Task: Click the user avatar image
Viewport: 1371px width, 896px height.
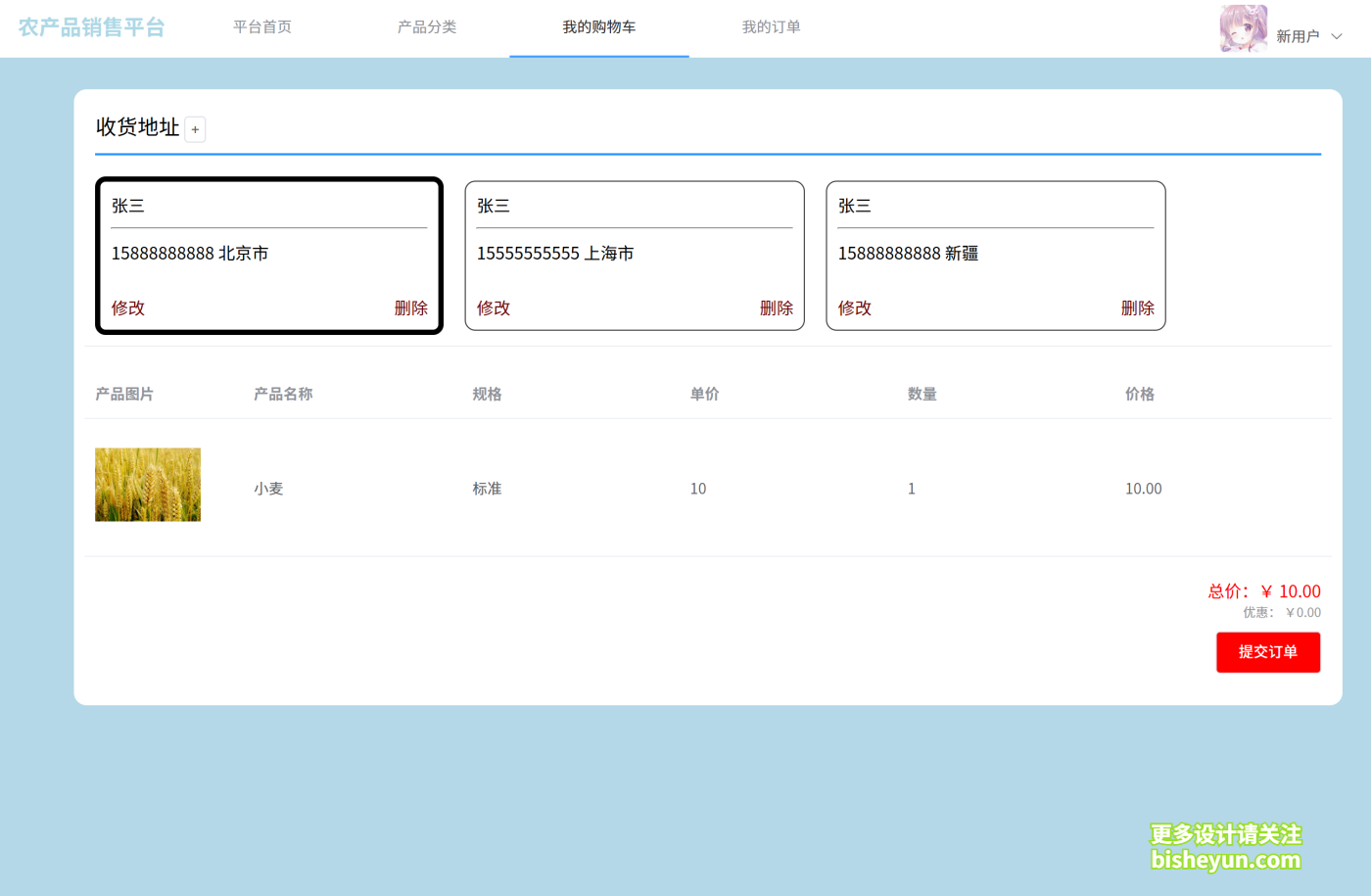Action: (1243, 28)
